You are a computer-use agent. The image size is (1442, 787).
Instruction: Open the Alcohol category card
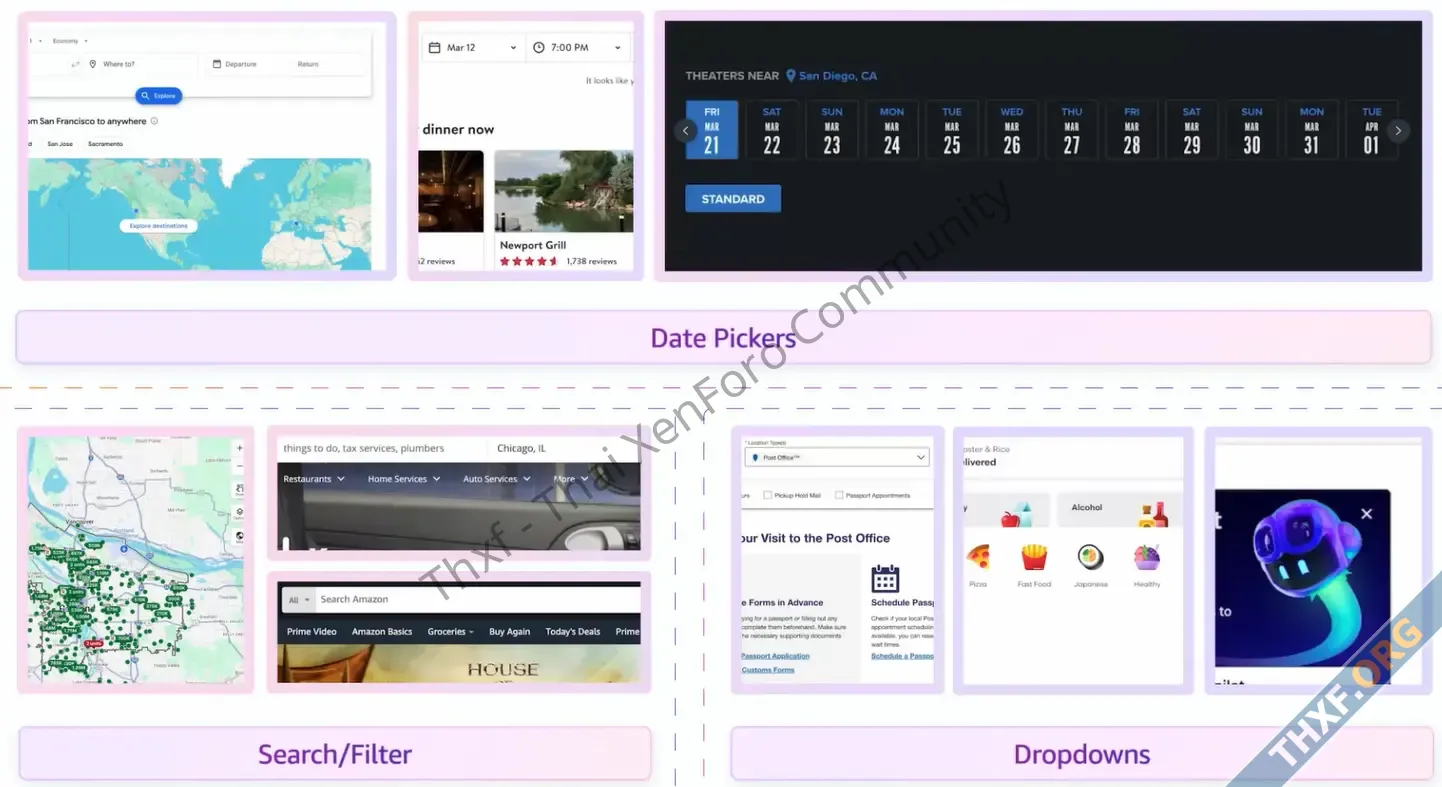(x=1119, y=509)
